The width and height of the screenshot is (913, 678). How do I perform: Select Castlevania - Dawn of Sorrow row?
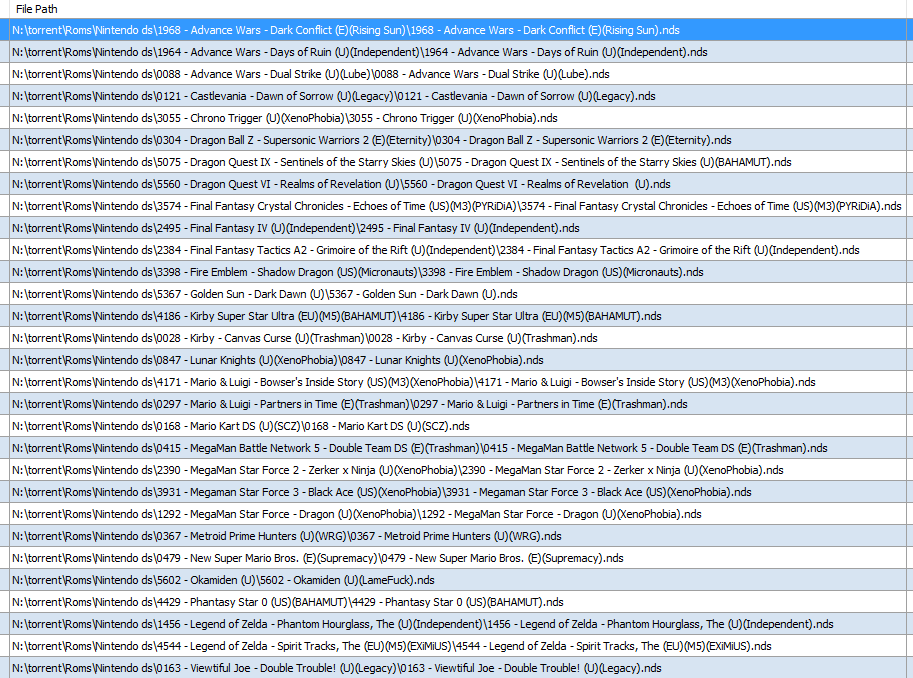(458, 96)
